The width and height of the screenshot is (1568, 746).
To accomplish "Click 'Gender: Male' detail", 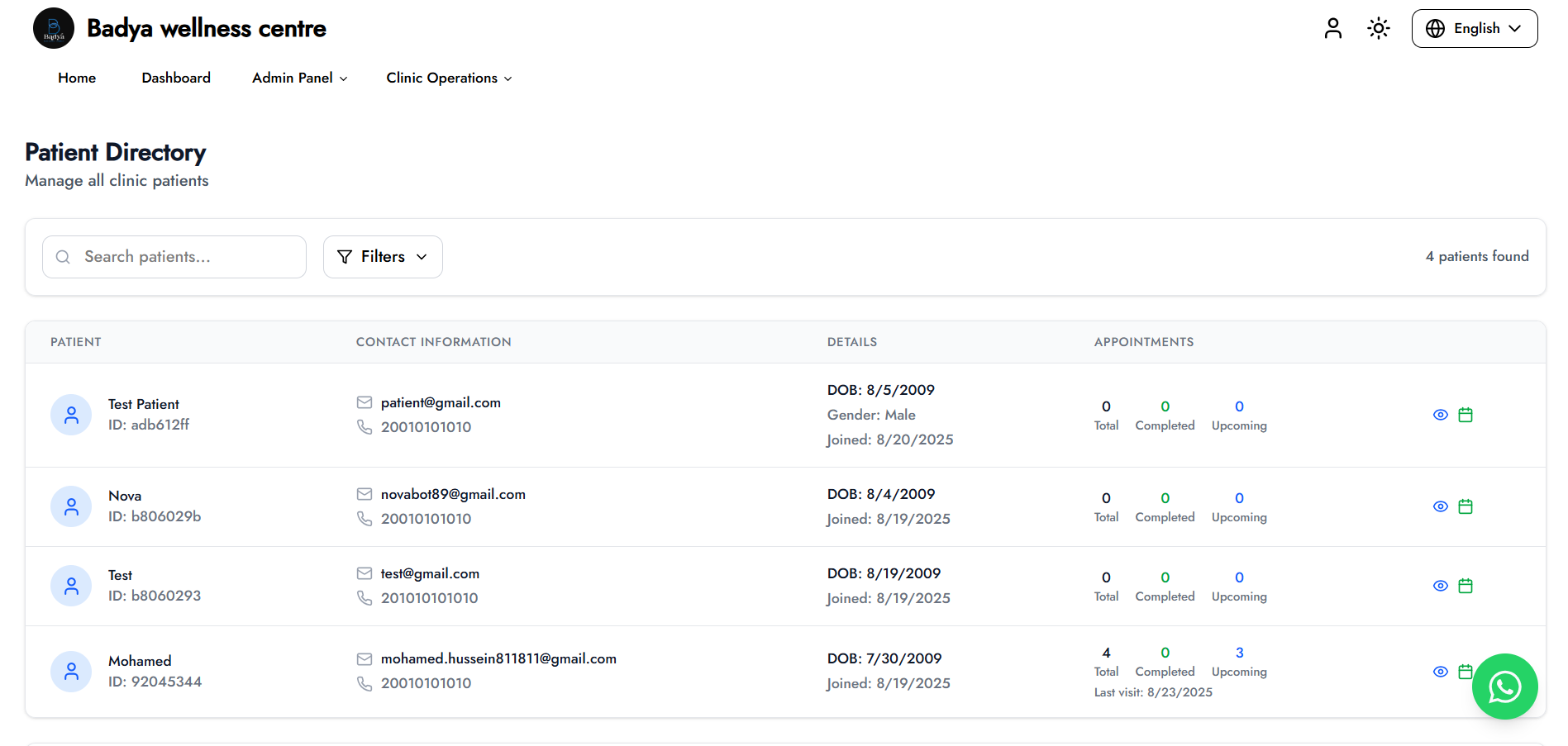I will (x=871, y=415).
